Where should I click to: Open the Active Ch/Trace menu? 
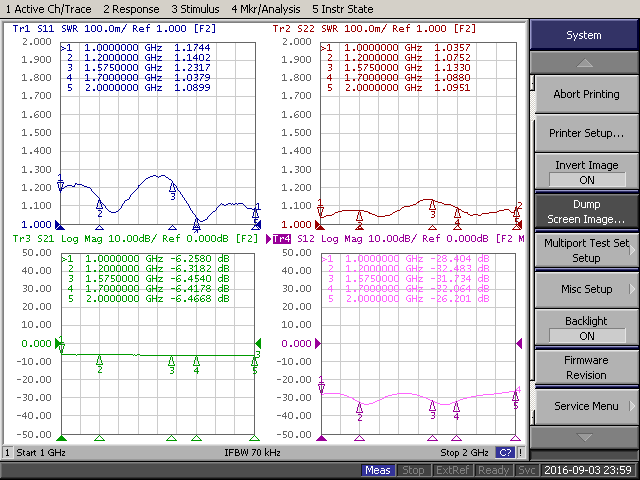(49, 9)
